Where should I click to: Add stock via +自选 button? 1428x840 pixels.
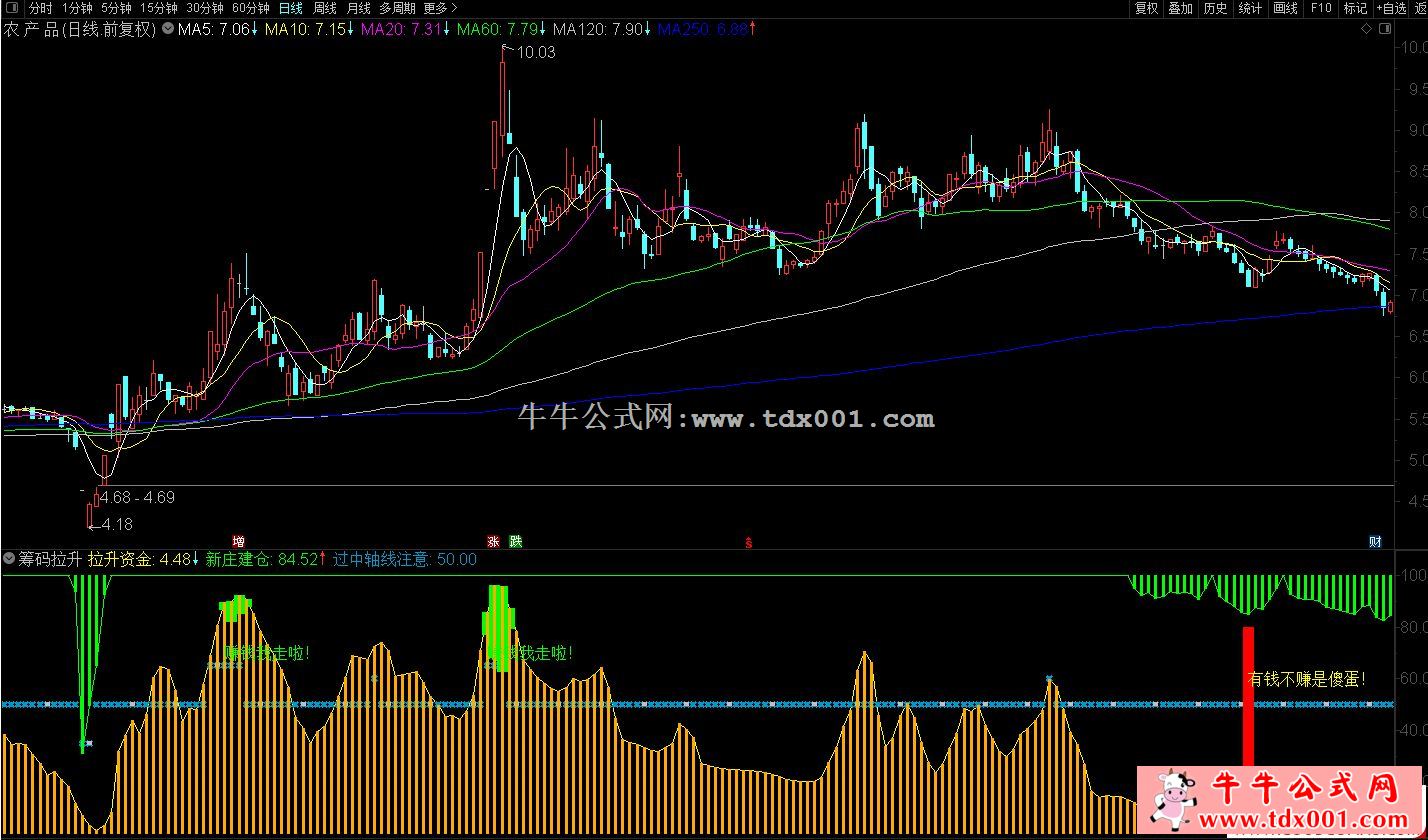(x=1391, y=8)
